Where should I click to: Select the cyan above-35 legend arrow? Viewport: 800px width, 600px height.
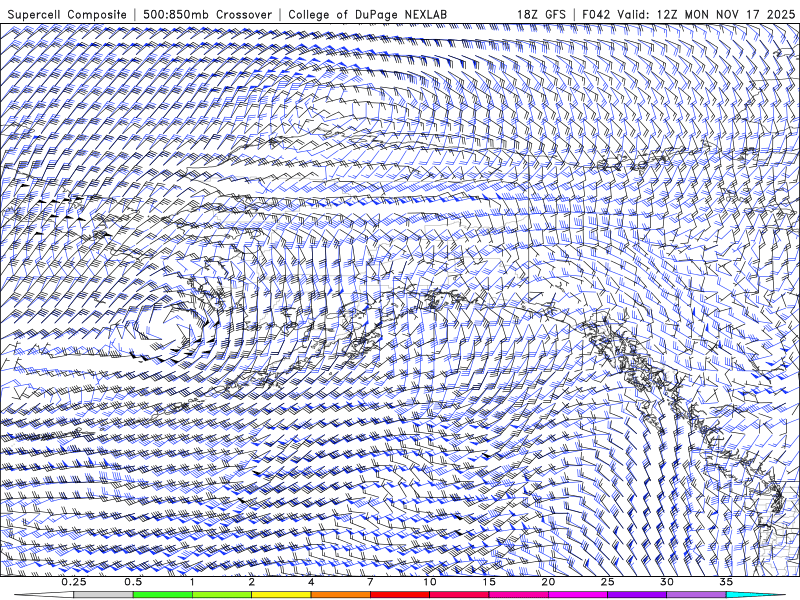click(x=755, y=595)
